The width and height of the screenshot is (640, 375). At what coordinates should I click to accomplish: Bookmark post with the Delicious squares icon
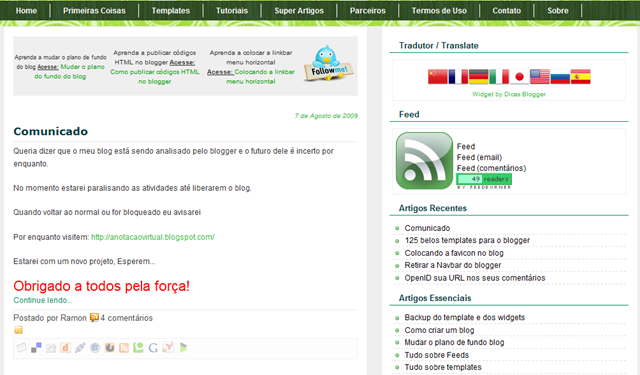[x=36, y=348]
